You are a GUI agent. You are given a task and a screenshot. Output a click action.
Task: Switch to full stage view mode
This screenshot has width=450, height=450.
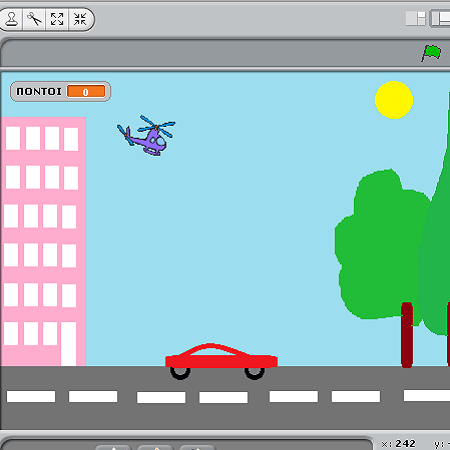click(440, 19)
